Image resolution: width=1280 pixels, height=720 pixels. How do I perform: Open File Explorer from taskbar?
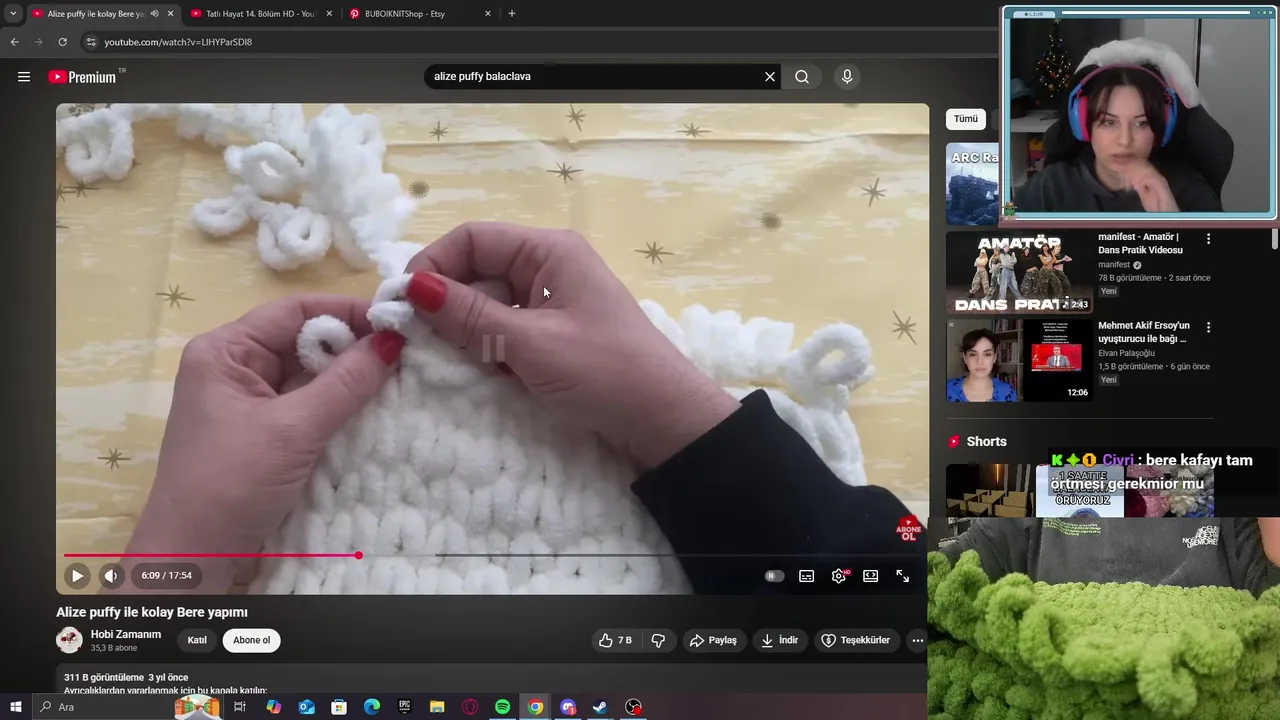coord(437,707)
